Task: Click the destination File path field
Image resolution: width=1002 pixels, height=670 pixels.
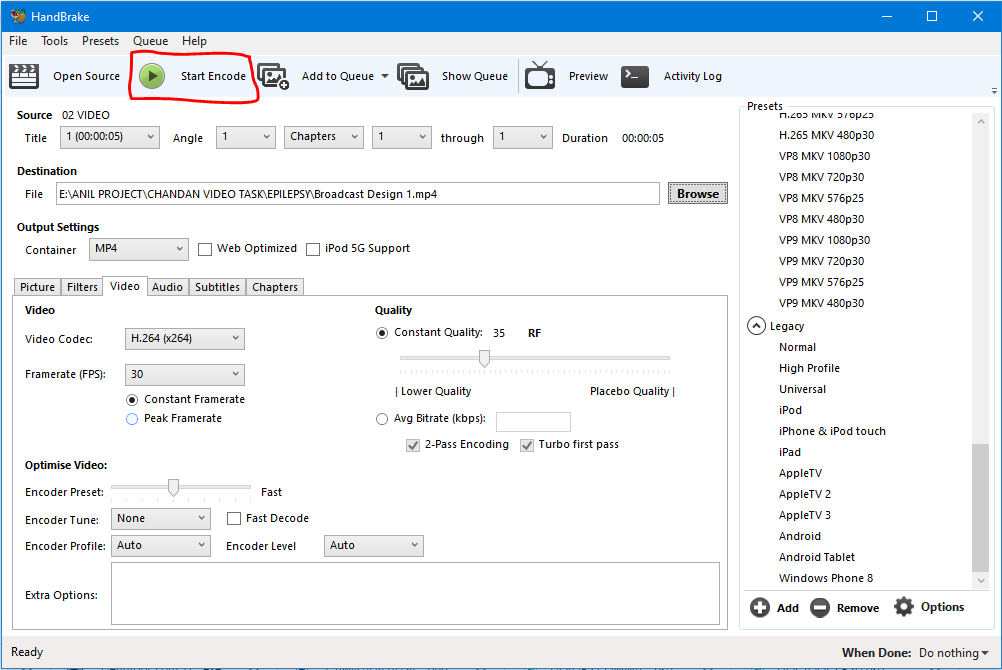Action: coord(358,194)
